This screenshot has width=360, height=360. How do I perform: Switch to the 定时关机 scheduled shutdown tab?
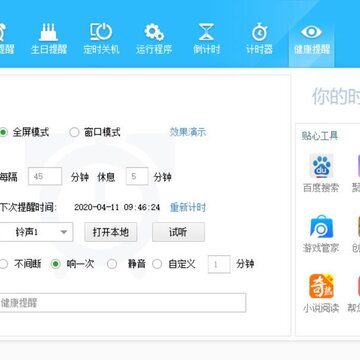[101, 39]
